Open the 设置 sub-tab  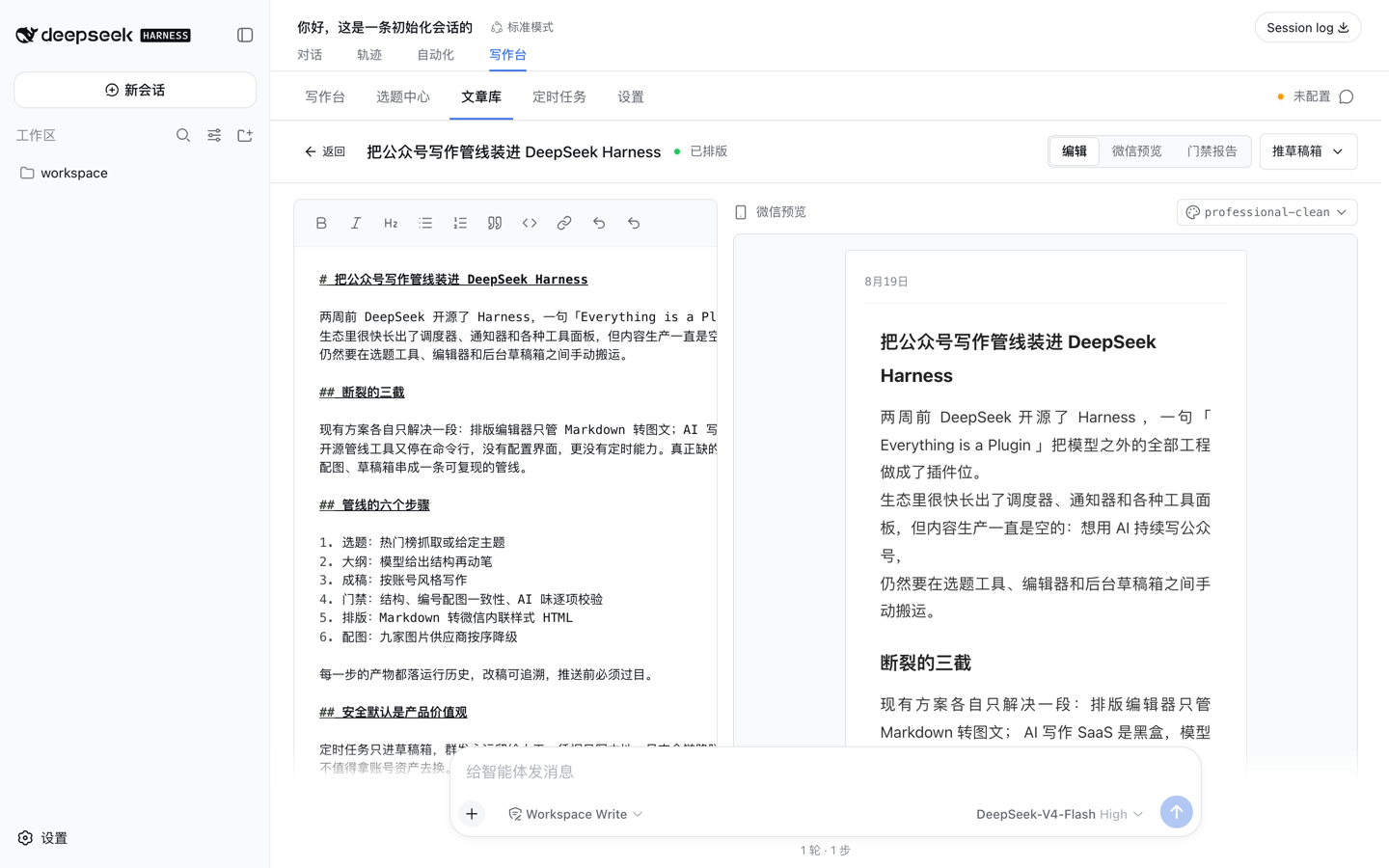click(631, 96)
